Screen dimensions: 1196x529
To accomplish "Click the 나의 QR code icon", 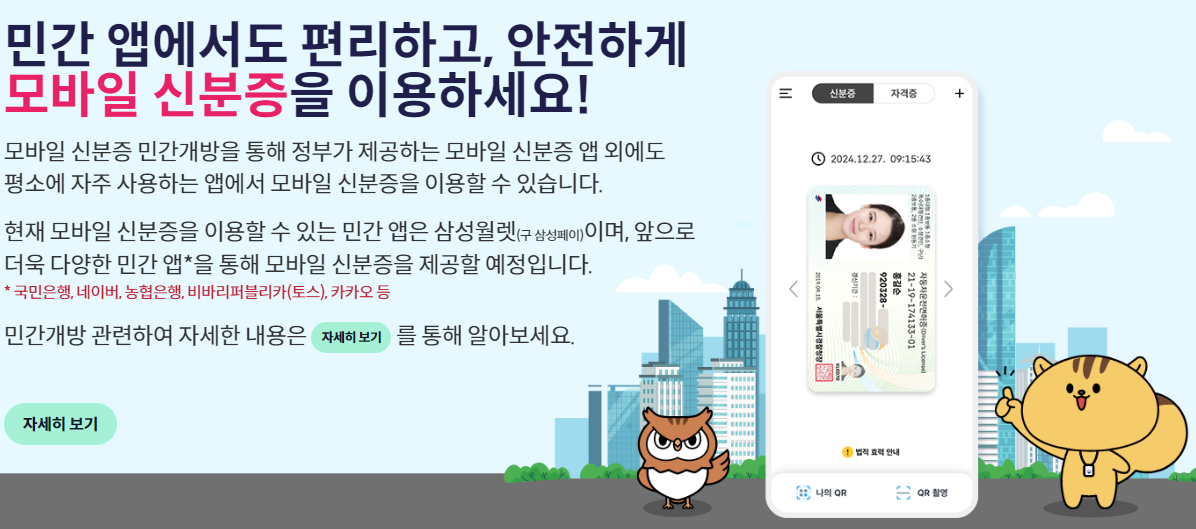I will click(802, 492).
